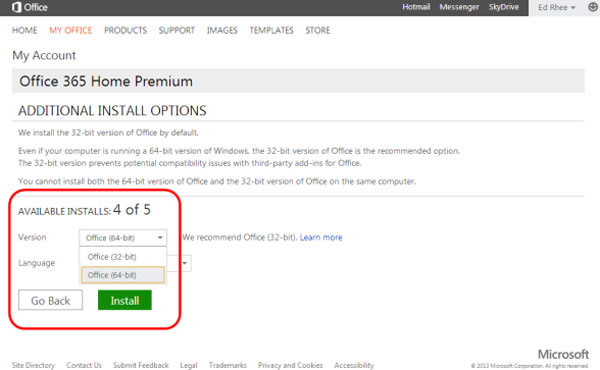
Task: Click the Office 365 Home Premium heading
Action: pyautogui.click(x=106, y=81)
